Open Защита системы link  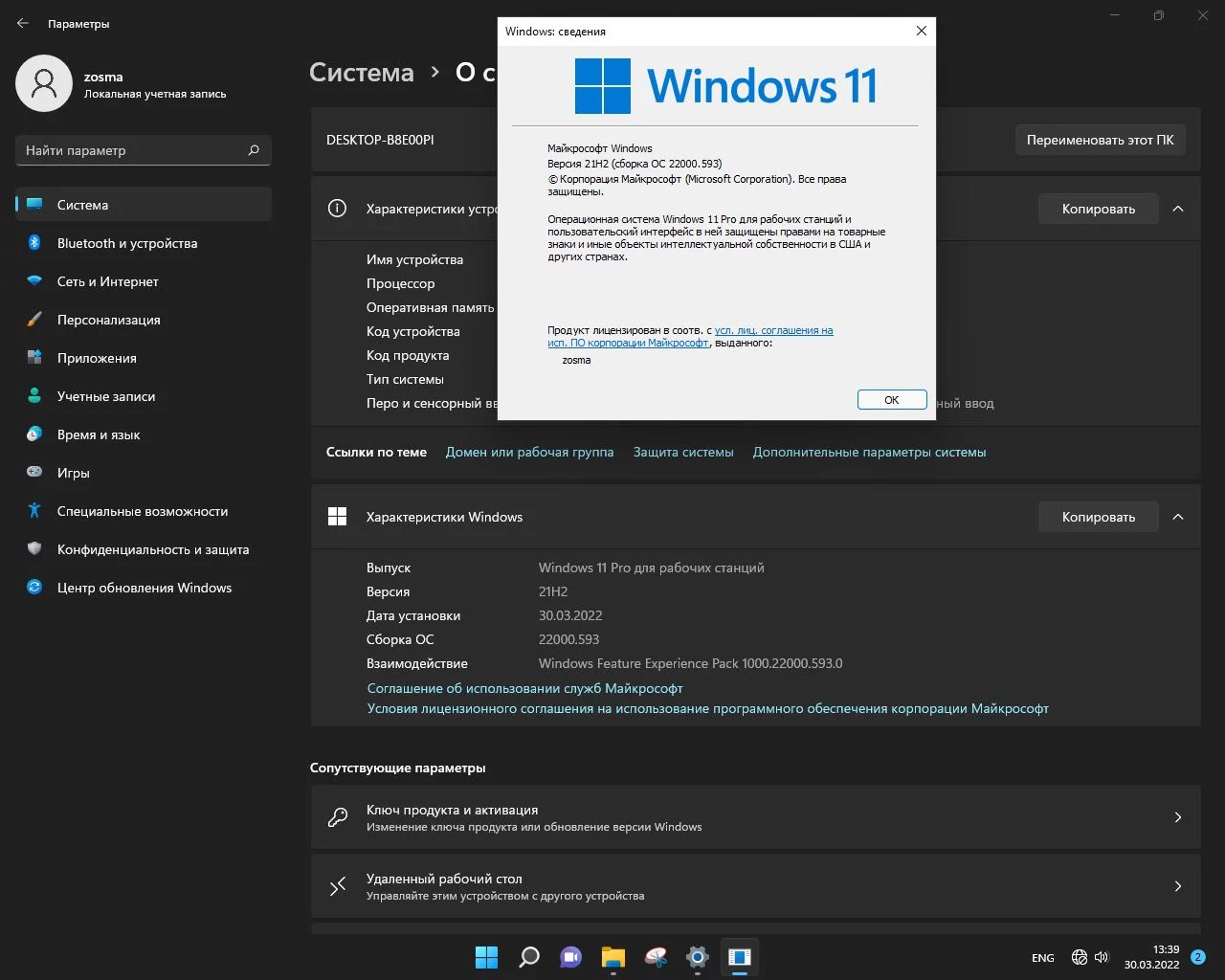pyautogui.click(x=683, y=452)
